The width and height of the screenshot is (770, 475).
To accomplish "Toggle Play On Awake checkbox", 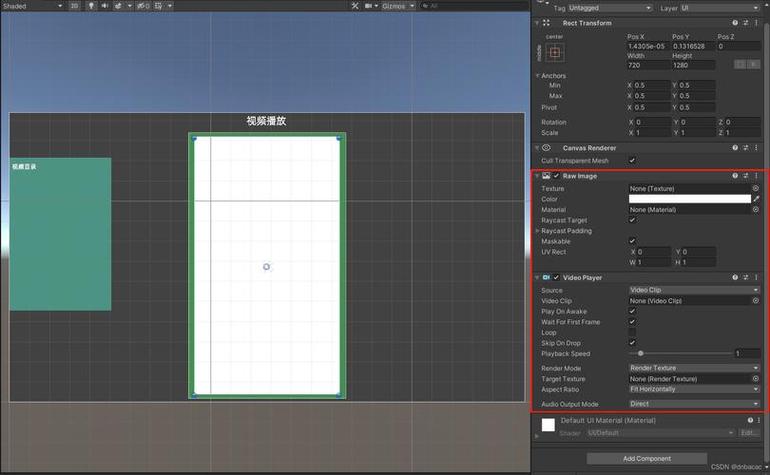I will 632,311.
